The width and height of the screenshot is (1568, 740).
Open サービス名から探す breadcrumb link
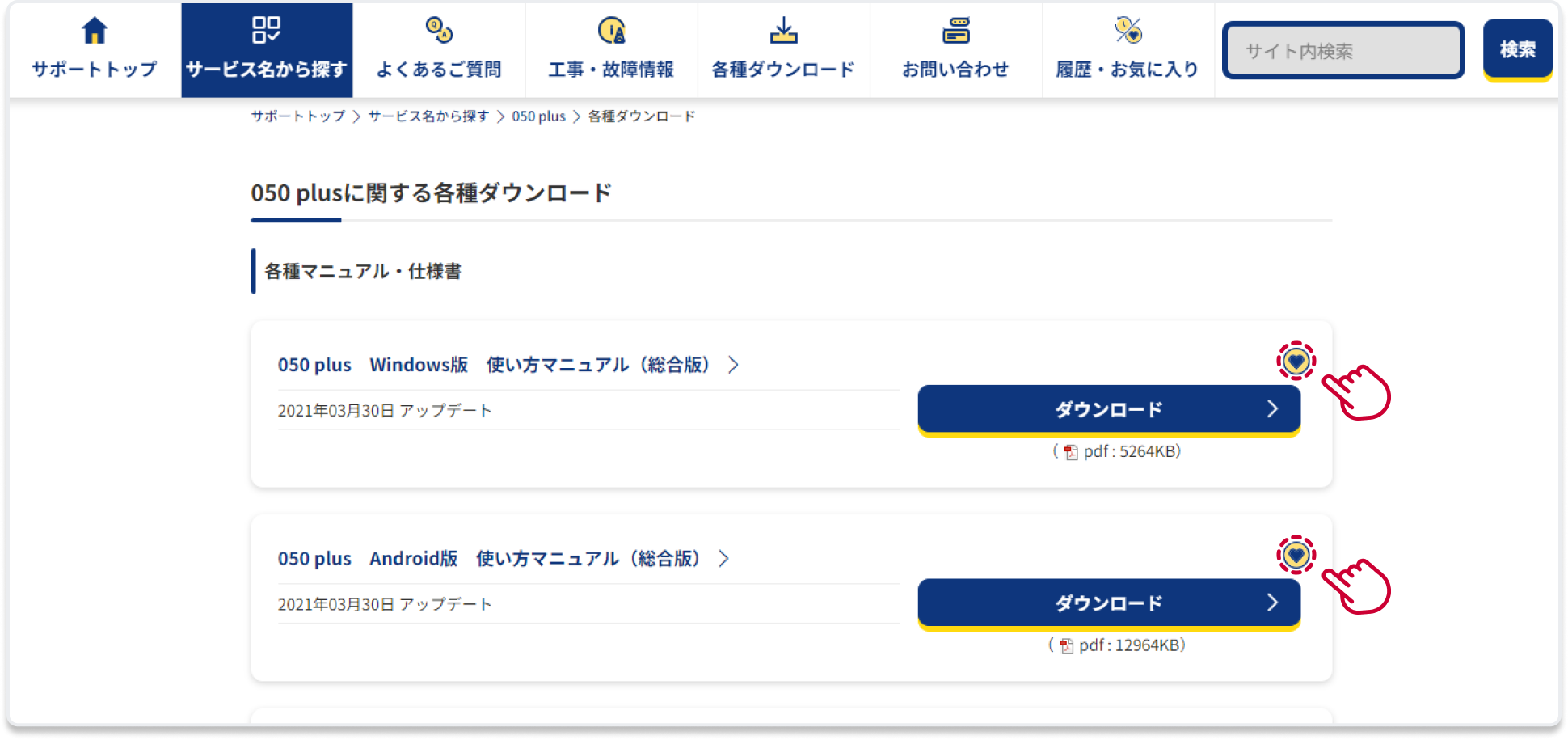tap(428, 116)
